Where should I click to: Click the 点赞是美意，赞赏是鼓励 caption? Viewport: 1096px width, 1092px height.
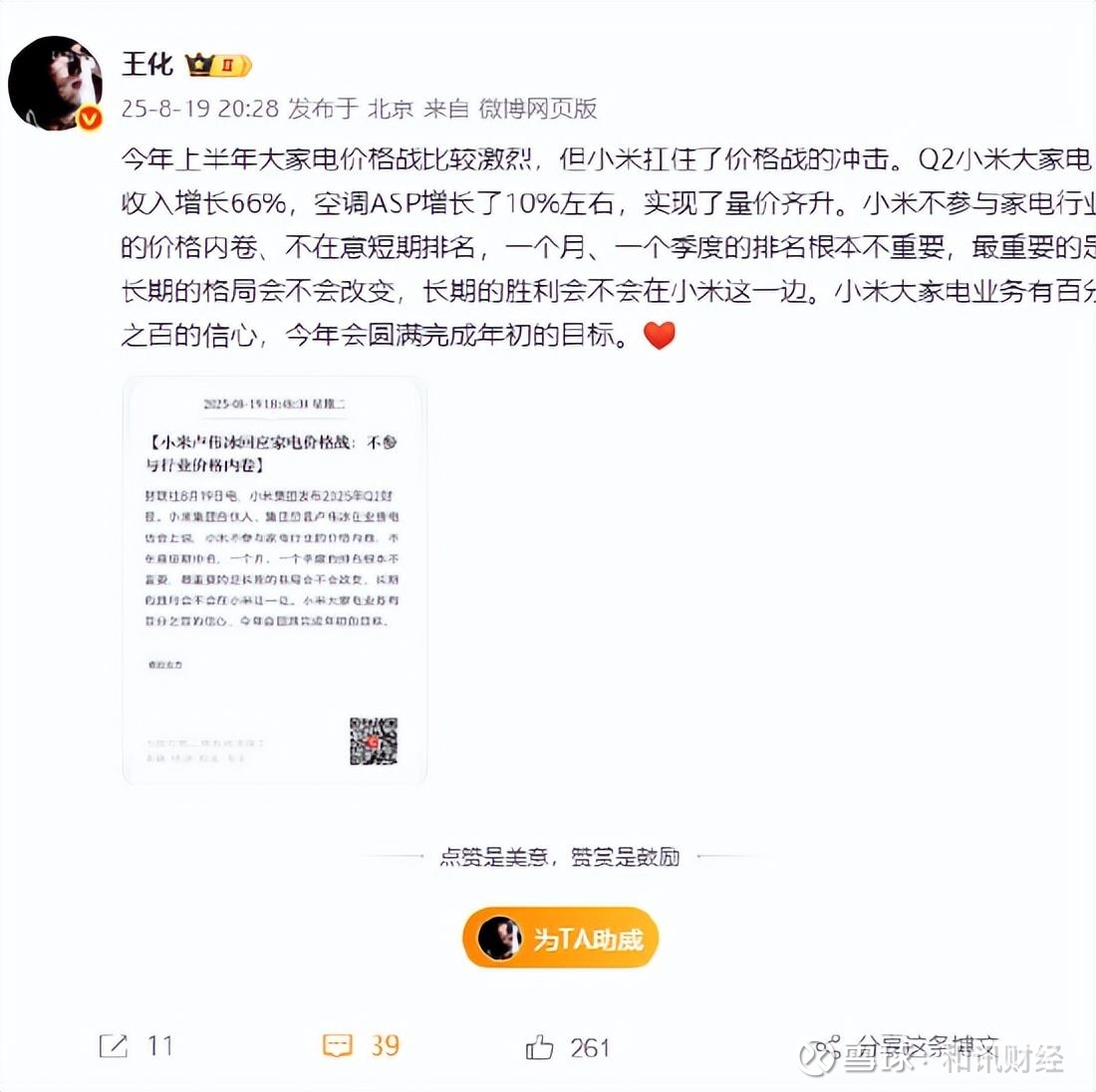tap(560, 857)
